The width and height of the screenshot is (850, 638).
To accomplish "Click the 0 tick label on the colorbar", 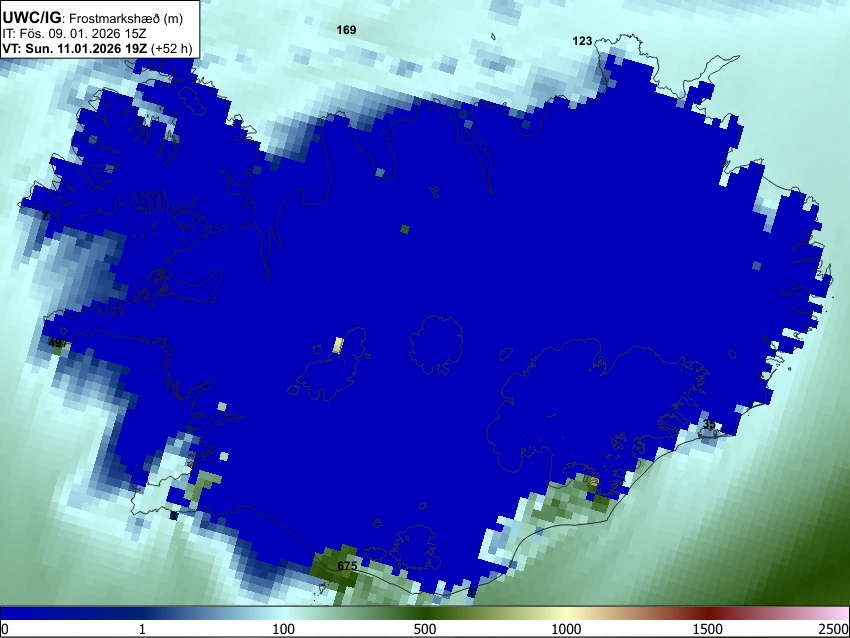I will [x=5, y=629].
